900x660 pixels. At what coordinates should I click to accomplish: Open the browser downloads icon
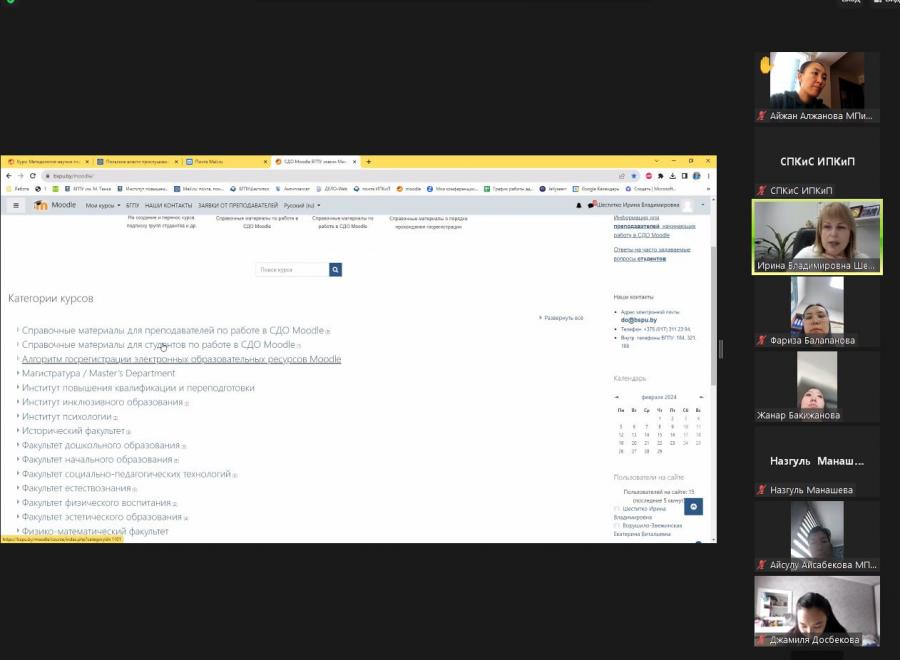[x=672, y=176]
